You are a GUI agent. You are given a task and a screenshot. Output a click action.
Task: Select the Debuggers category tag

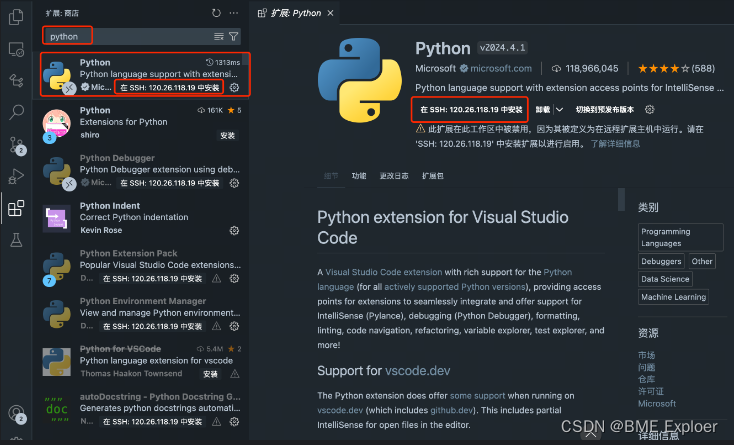661,261
